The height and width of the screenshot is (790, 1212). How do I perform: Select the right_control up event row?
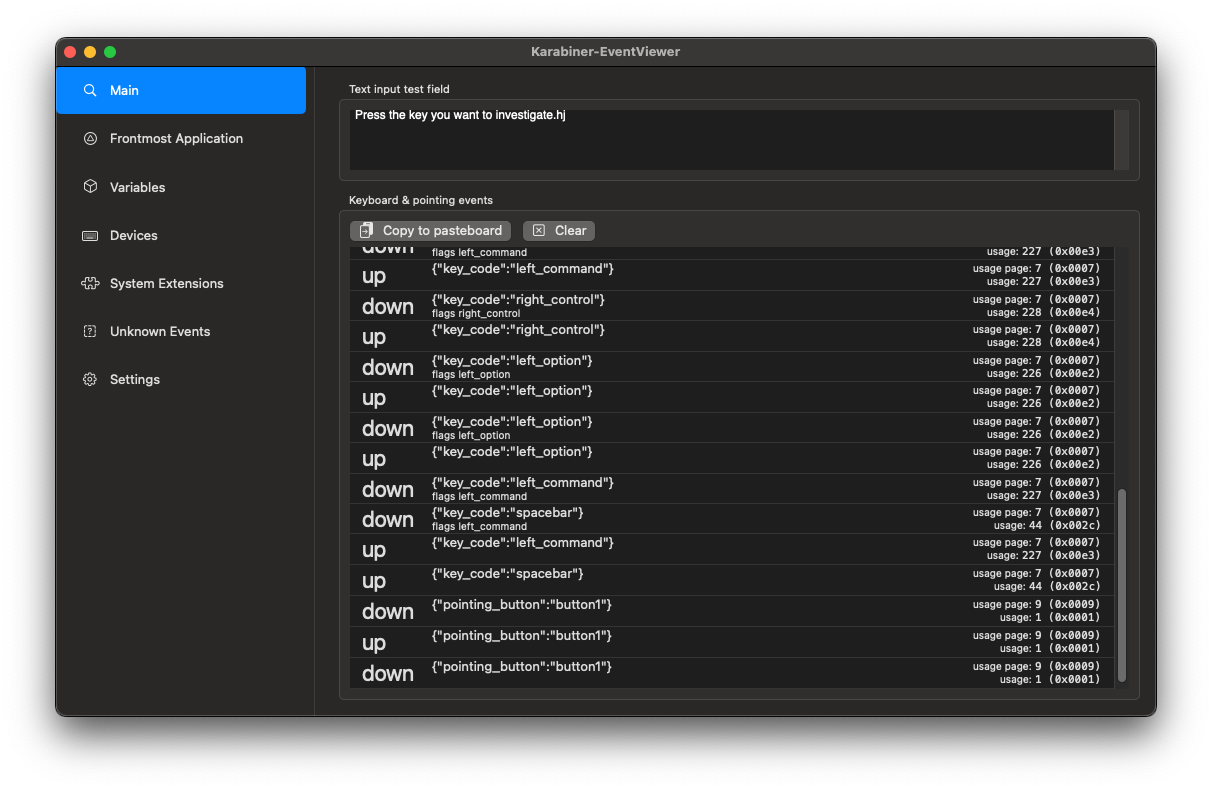731,336
